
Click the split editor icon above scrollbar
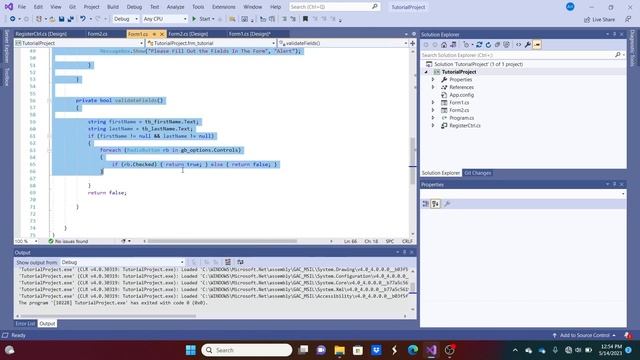412,43
